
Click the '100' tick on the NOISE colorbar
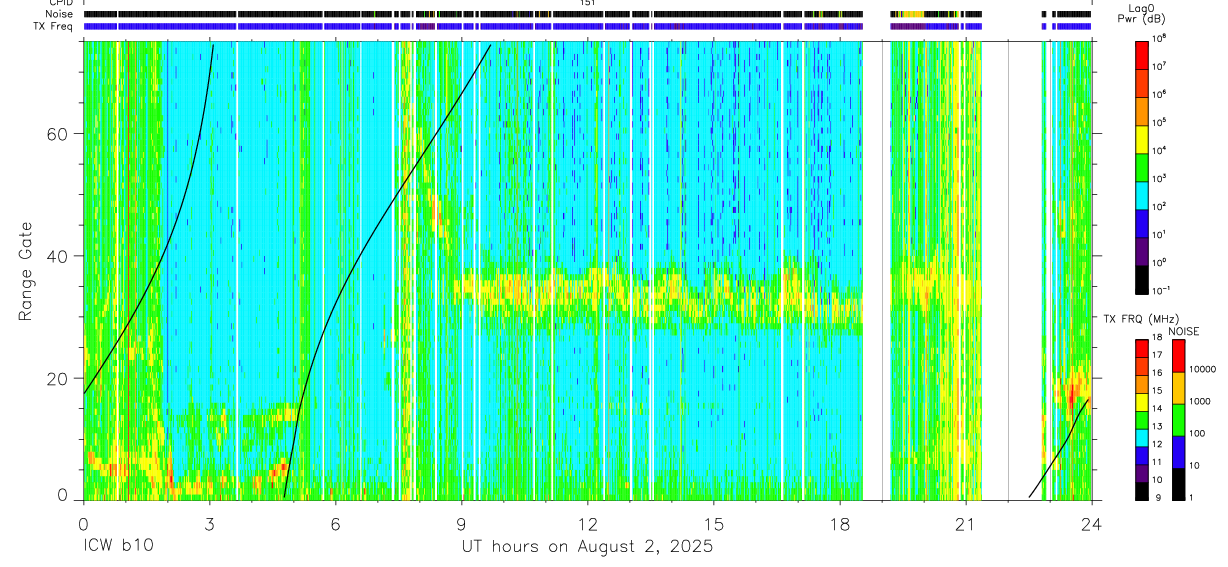1198,433
